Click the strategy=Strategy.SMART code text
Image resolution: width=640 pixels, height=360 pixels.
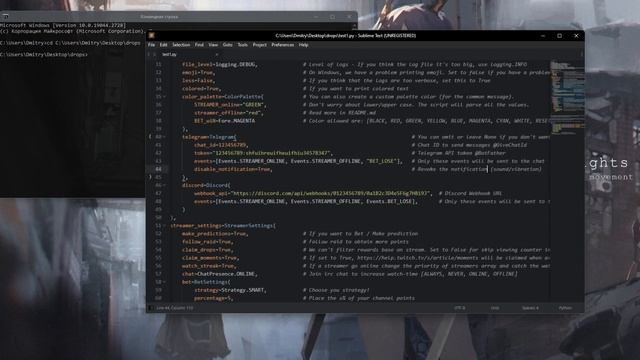click(230, 290)
